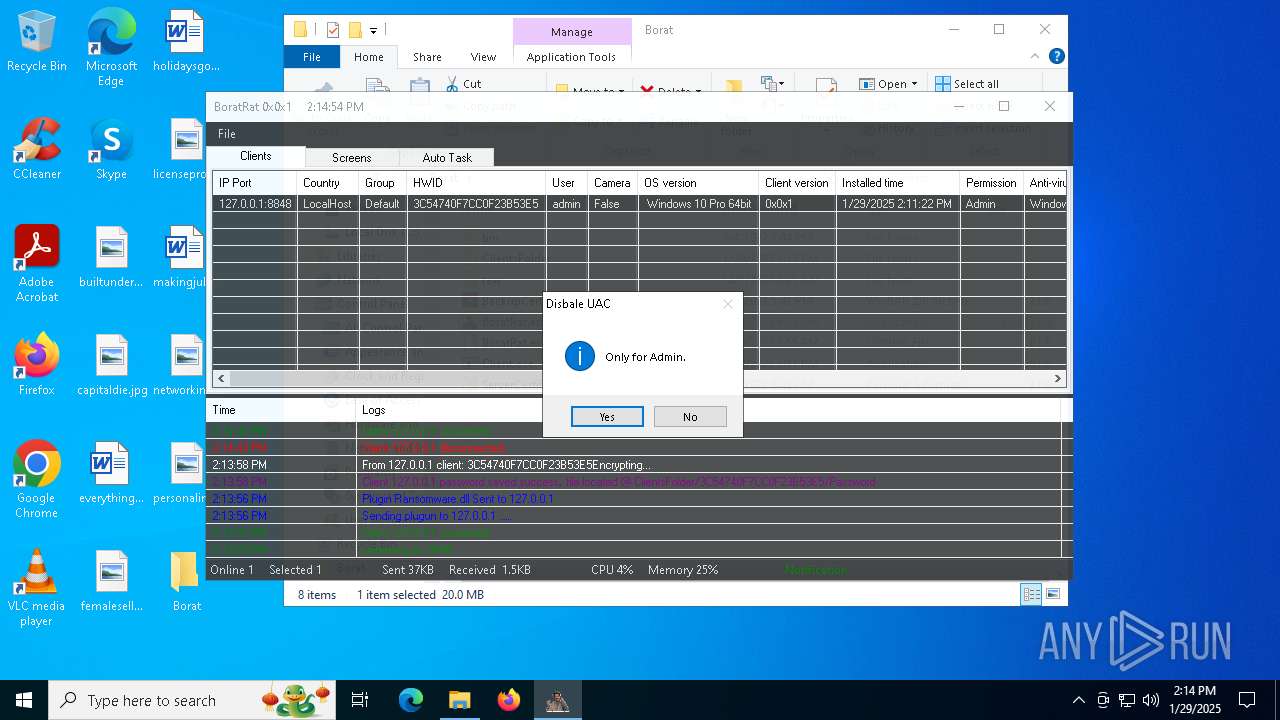Open Adobe Acrobat desktop shortcut

click(x=37, y=264)
